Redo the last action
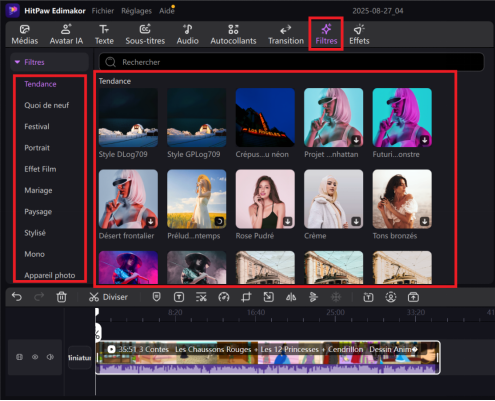 click(39, 297)
